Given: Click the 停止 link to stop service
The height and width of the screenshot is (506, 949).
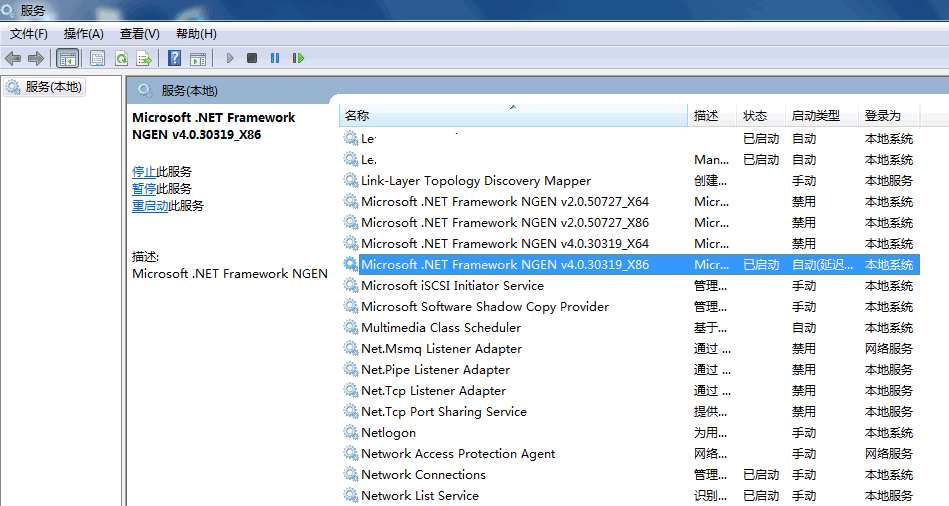Looking at the screenshot, I should pos(144,172).
